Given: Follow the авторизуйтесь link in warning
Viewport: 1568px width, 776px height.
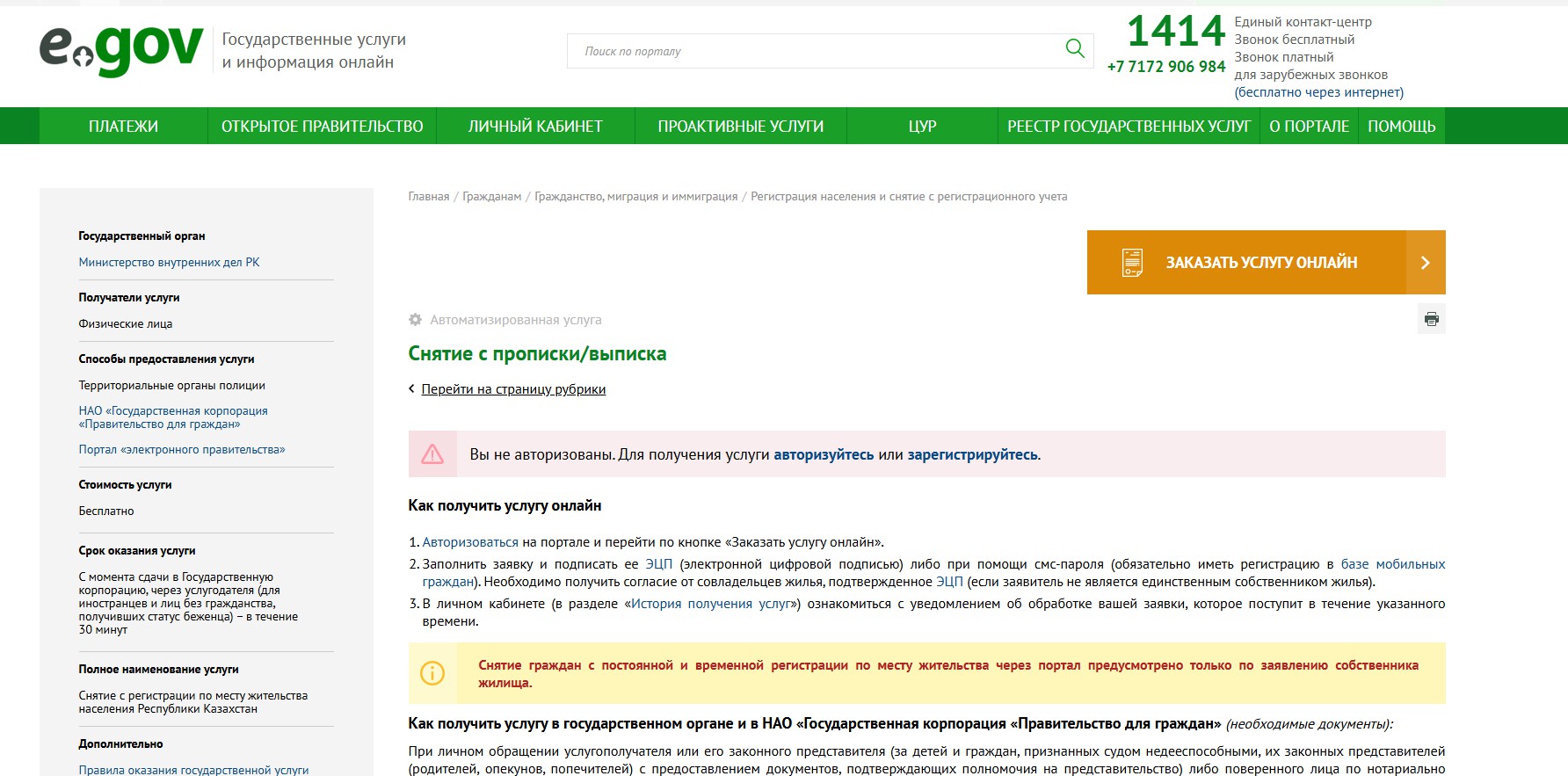Looking at the screenshot, I should 823,455.
